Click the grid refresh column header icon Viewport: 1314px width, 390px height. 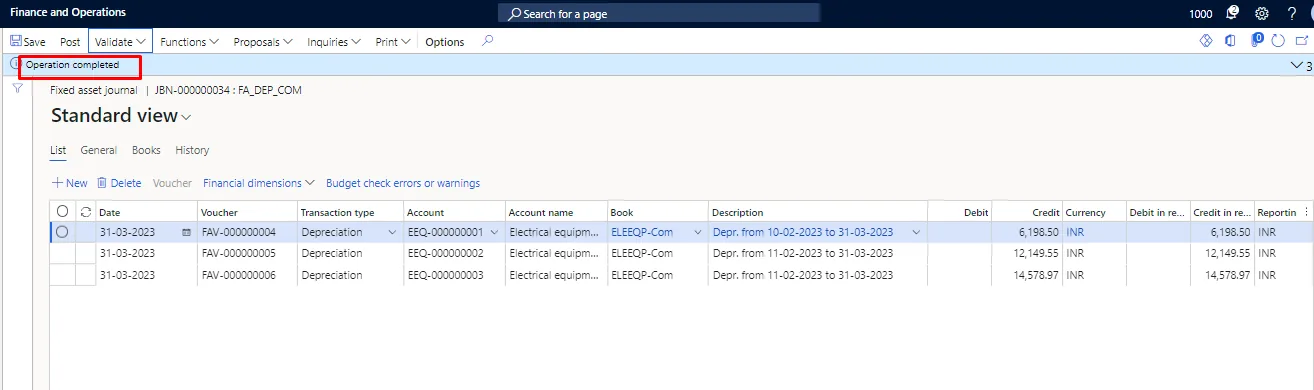(85, 212)
